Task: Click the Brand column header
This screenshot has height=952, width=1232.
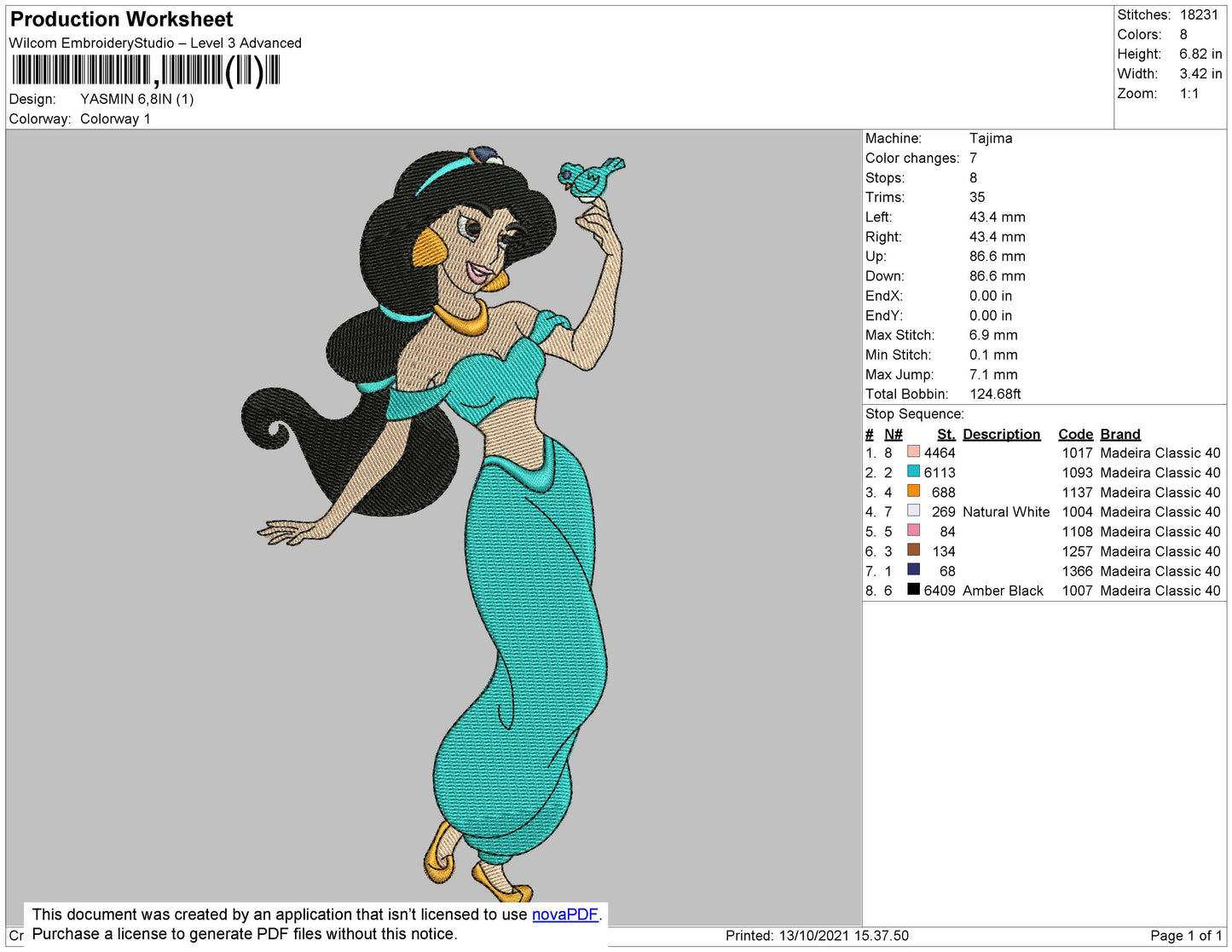Action: (1119, 434)
